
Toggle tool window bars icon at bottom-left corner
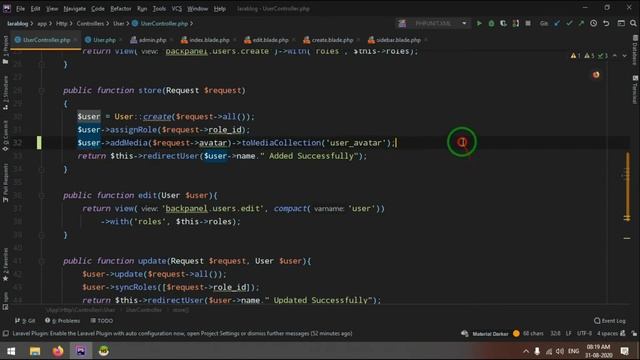(x=5, y=333)
